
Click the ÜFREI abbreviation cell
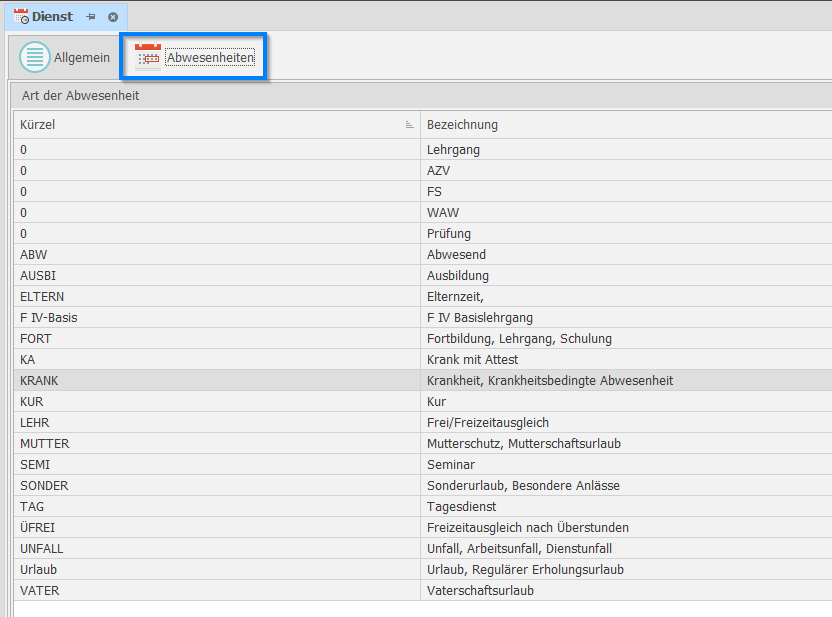coord(36,528)
